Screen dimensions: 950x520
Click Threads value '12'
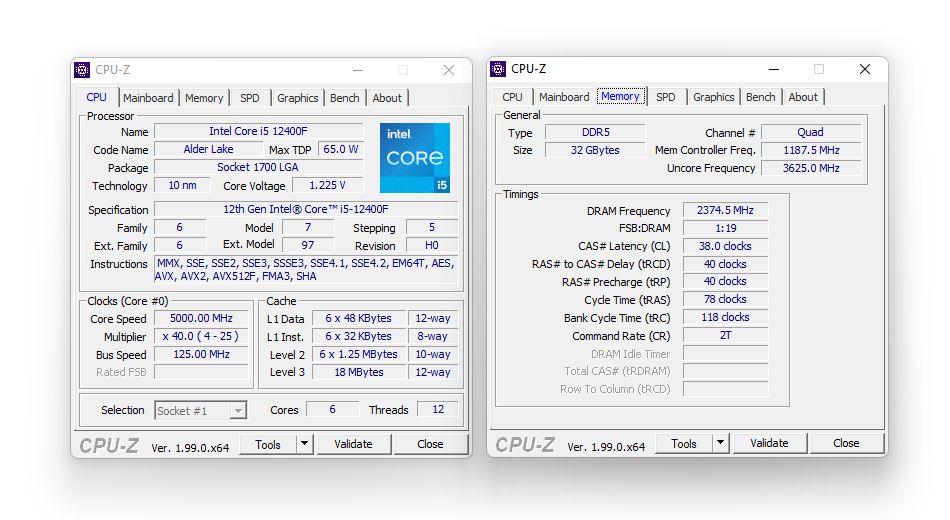pyautogui.click(x=438, y=410)
